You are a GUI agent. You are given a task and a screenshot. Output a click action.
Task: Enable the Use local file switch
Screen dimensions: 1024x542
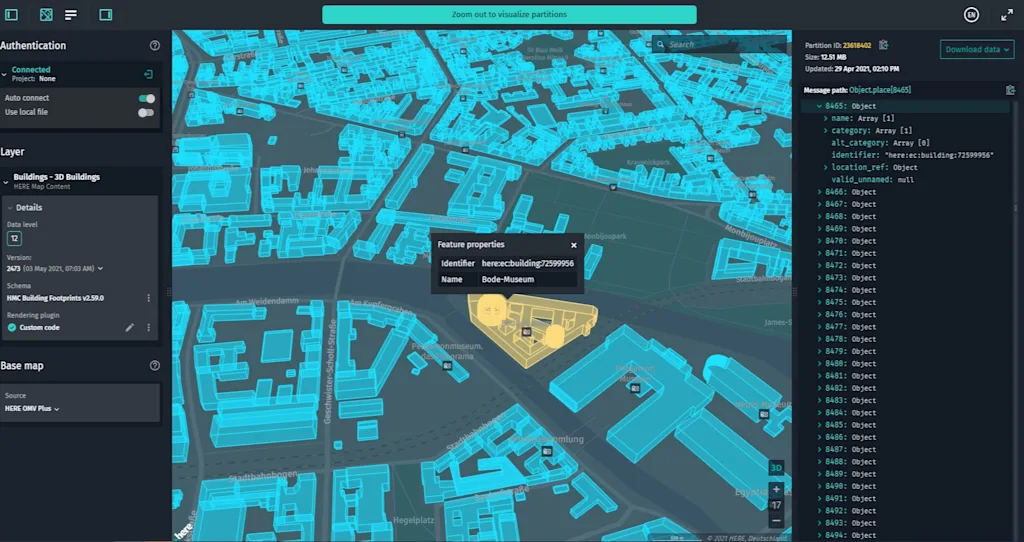coord(147,112)
